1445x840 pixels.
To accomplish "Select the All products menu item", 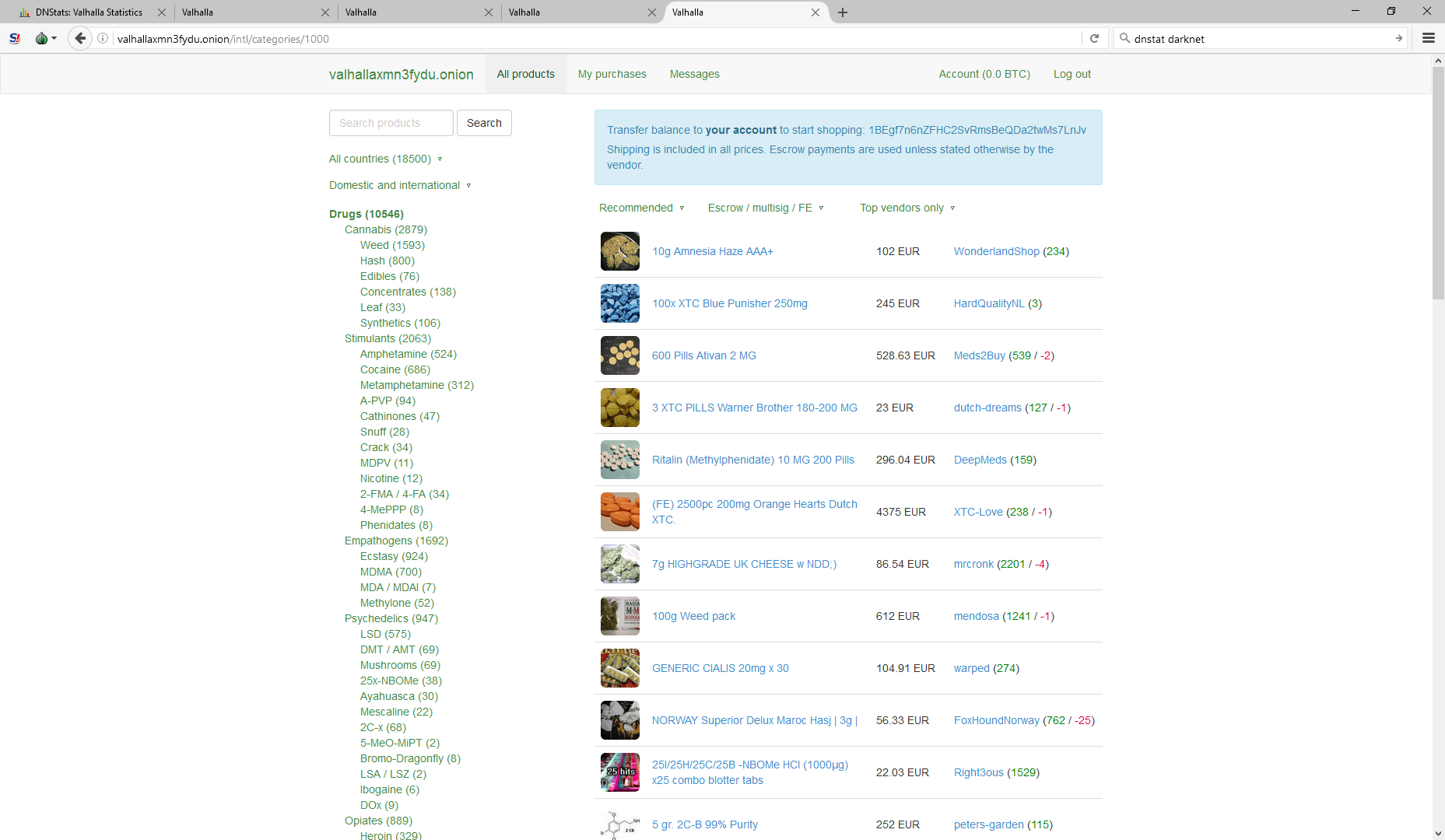I will point(526,74).
